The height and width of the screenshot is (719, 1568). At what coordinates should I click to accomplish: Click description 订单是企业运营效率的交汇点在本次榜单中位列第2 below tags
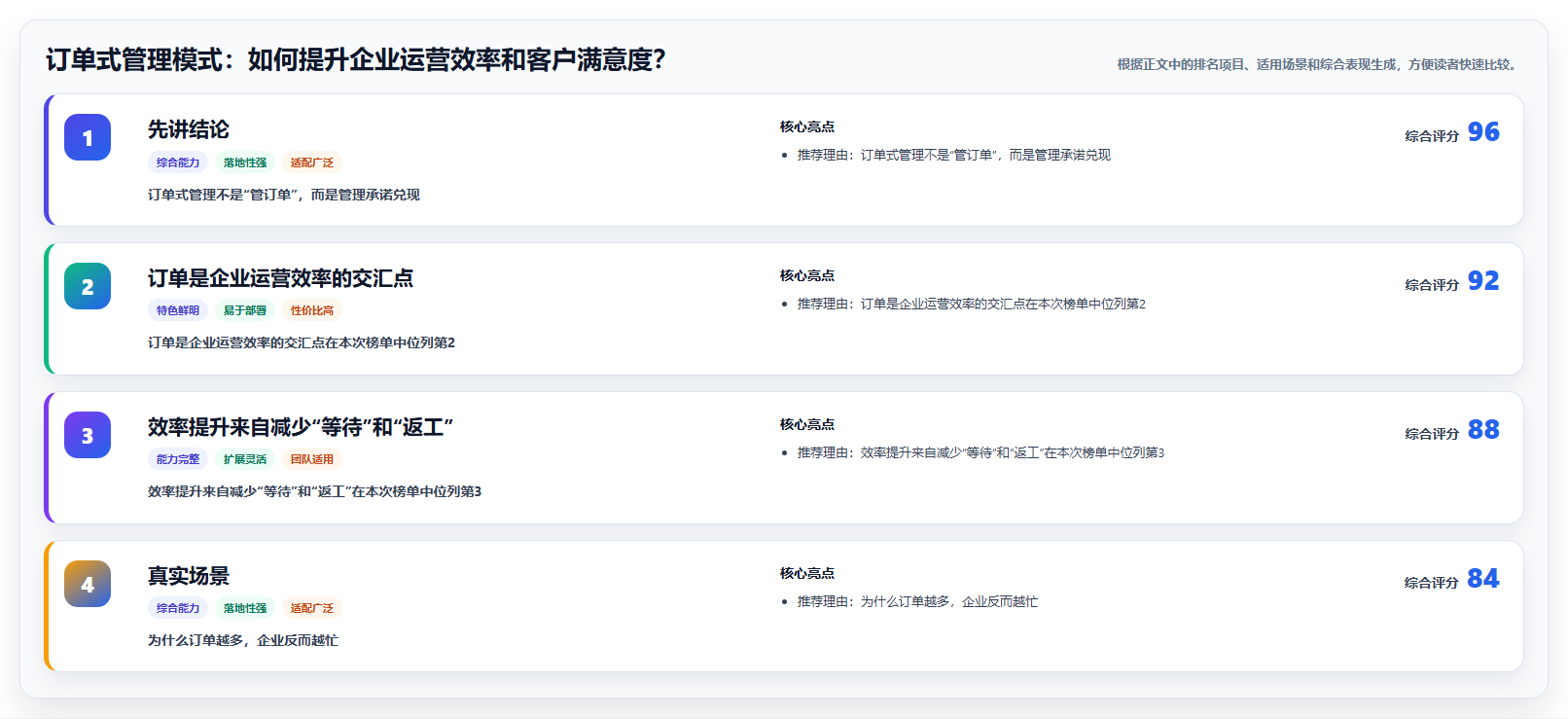coord(302,342)
